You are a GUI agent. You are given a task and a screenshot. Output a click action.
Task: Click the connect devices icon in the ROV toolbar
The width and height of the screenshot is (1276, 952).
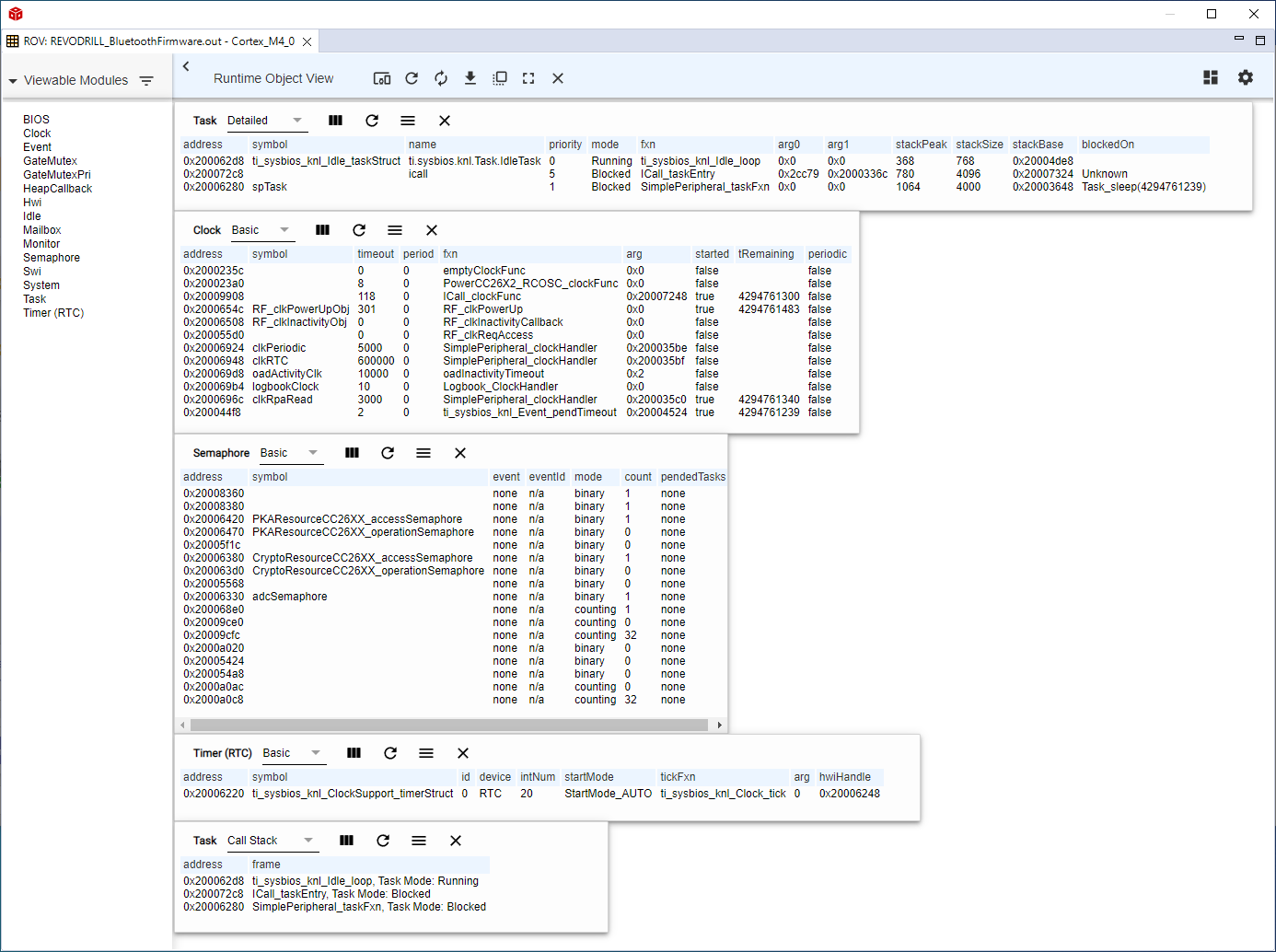pyautogui.click(x=381, y=79)
